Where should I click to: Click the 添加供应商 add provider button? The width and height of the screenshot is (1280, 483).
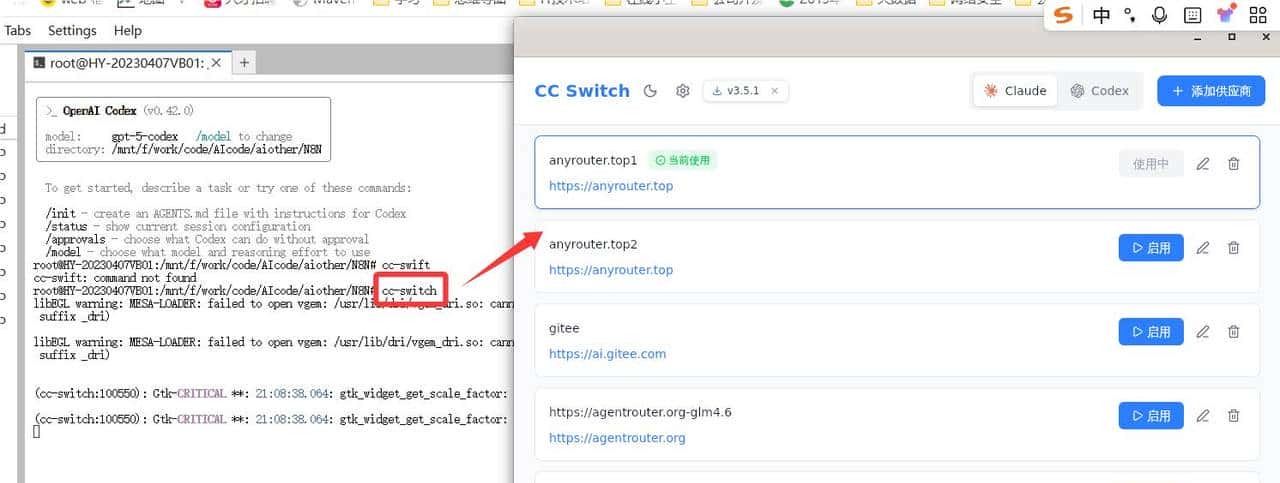[1211, 91]
